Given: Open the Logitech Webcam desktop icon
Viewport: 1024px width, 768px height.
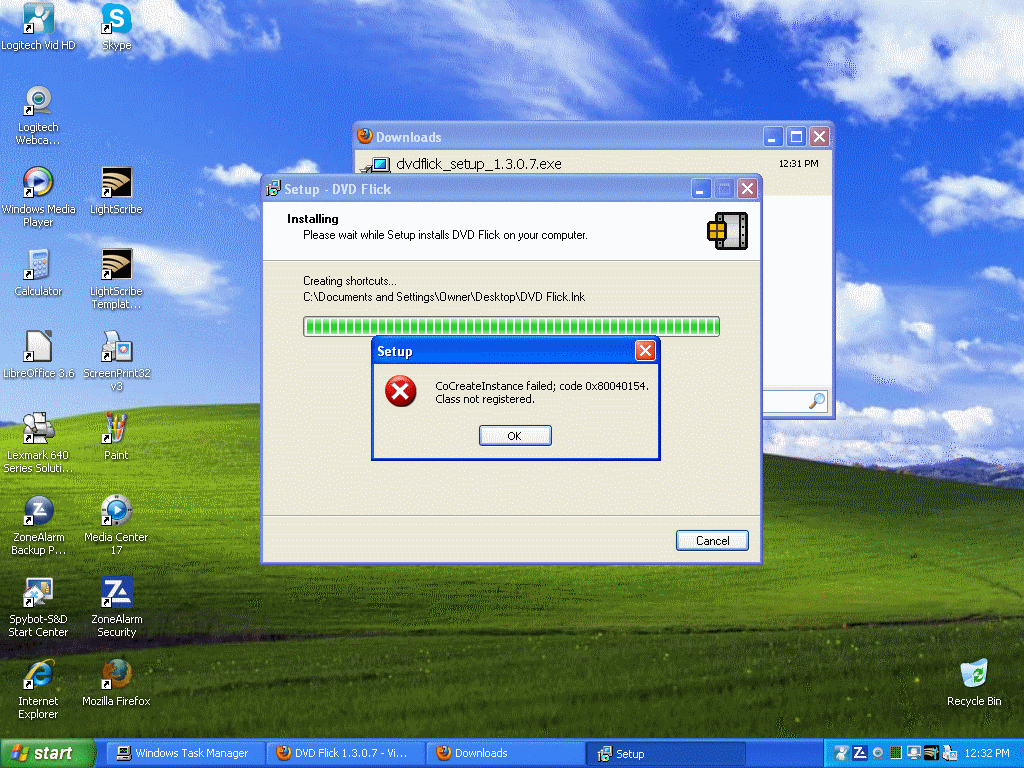Looking at the screenshot, I should point(38,116).
